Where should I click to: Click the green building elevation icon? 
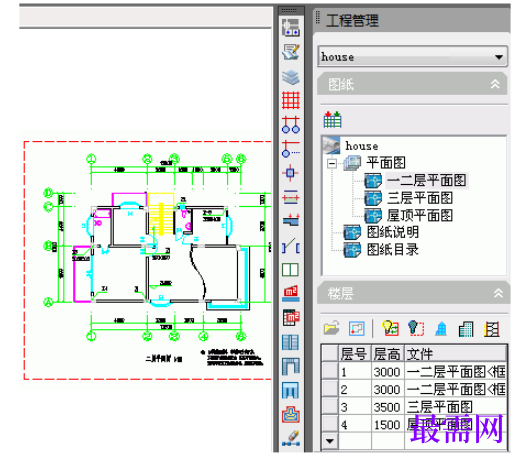(x=466, y=329)
